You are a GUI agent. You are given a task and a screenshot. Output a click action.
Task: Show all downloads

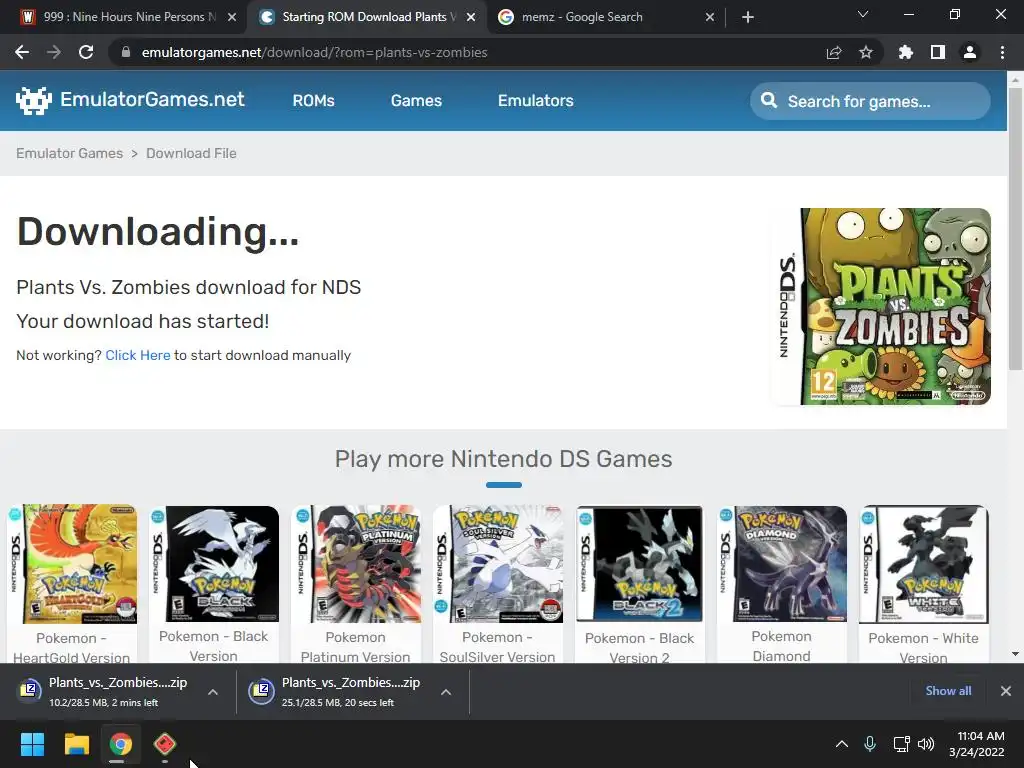tap(948, 691)
